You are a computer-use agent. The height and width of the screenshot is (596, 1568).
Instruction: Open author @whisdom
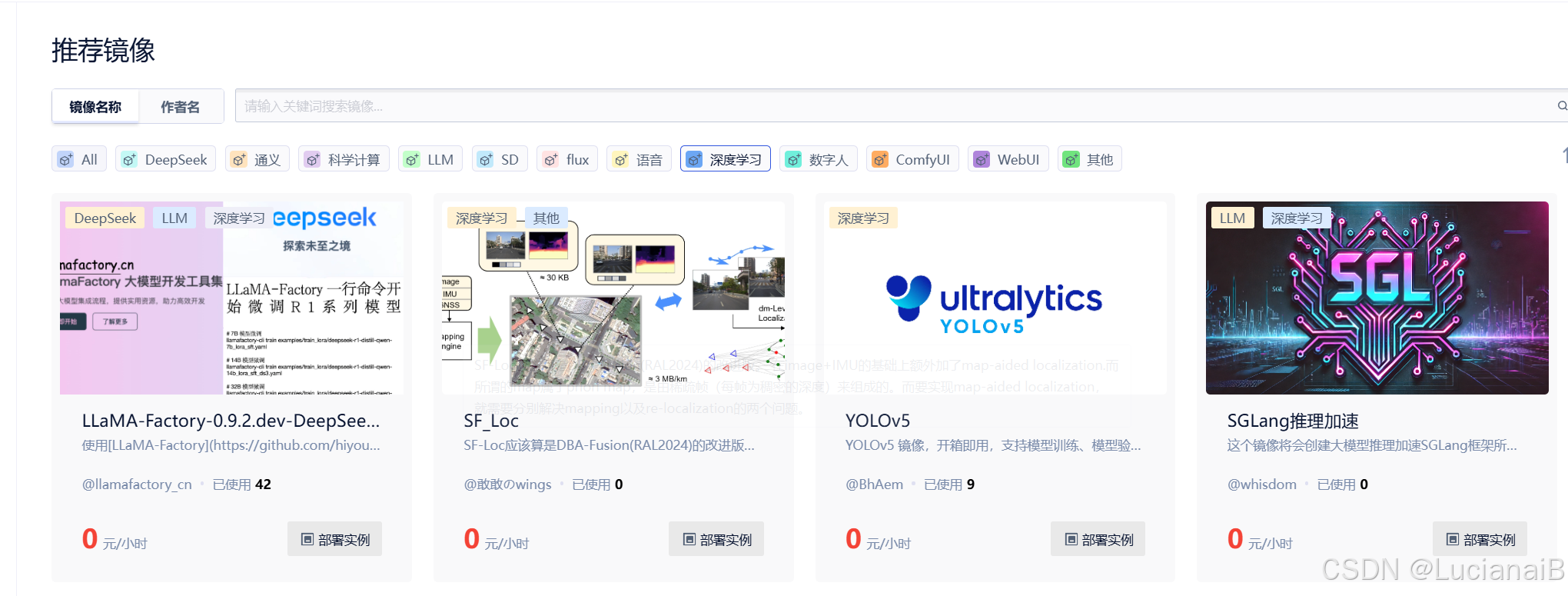click(1261, 484)
